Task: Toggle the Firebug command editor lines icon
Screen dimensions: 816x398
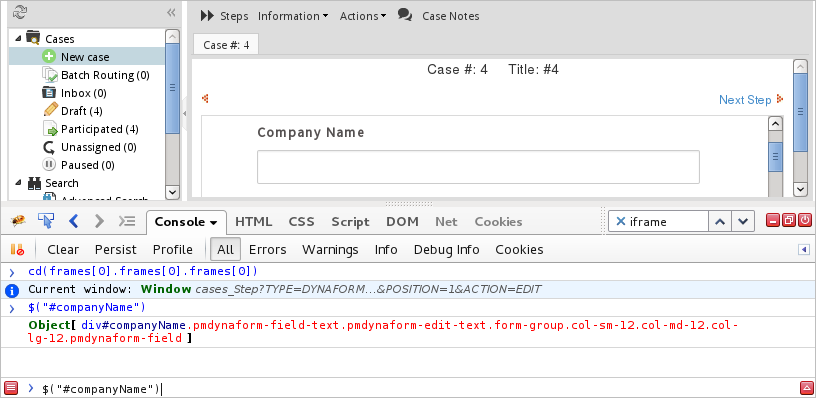Action: (x=127, y=221)
